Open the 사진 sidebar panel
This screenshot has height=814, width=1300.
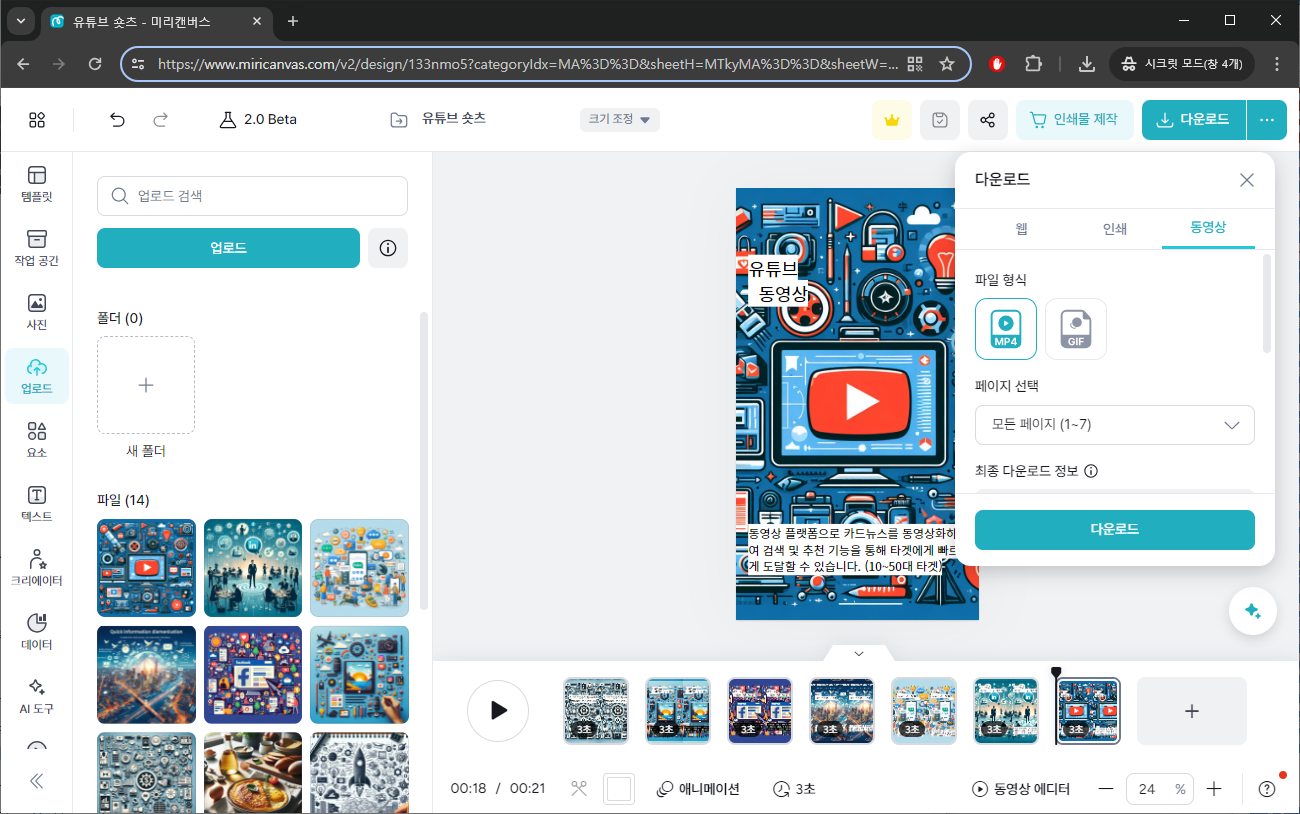click(37, 312)
